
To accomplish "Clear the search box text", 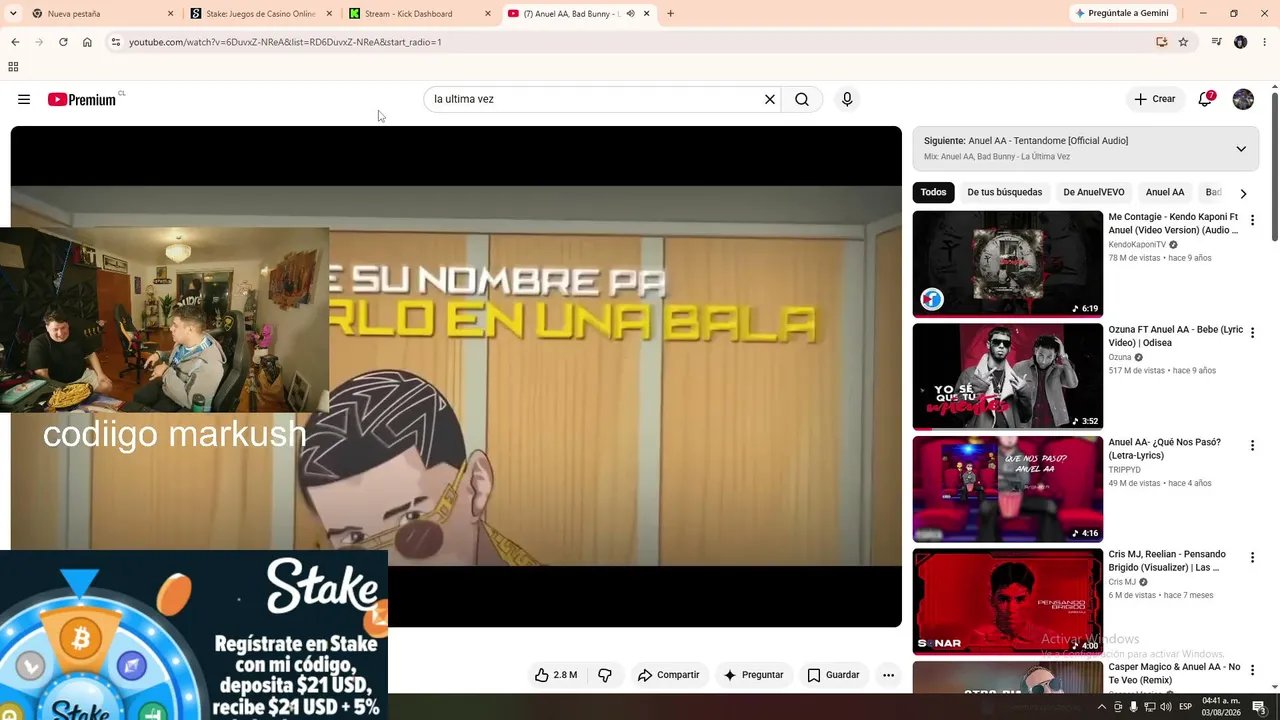I will click(x=770, y=99).
